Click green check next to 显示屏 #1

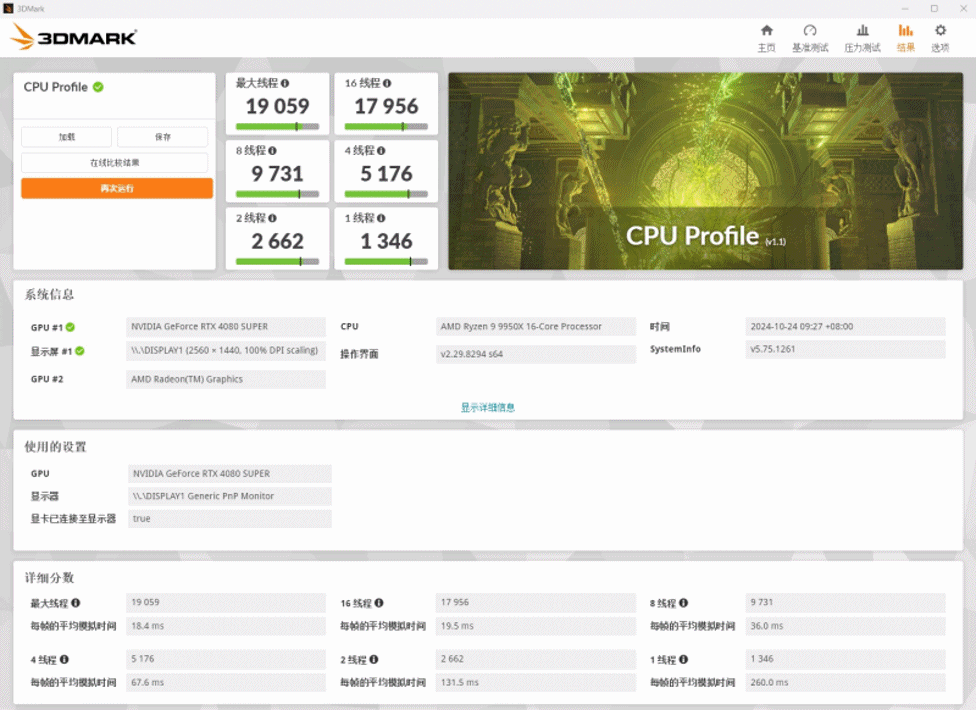coord(80,352)
